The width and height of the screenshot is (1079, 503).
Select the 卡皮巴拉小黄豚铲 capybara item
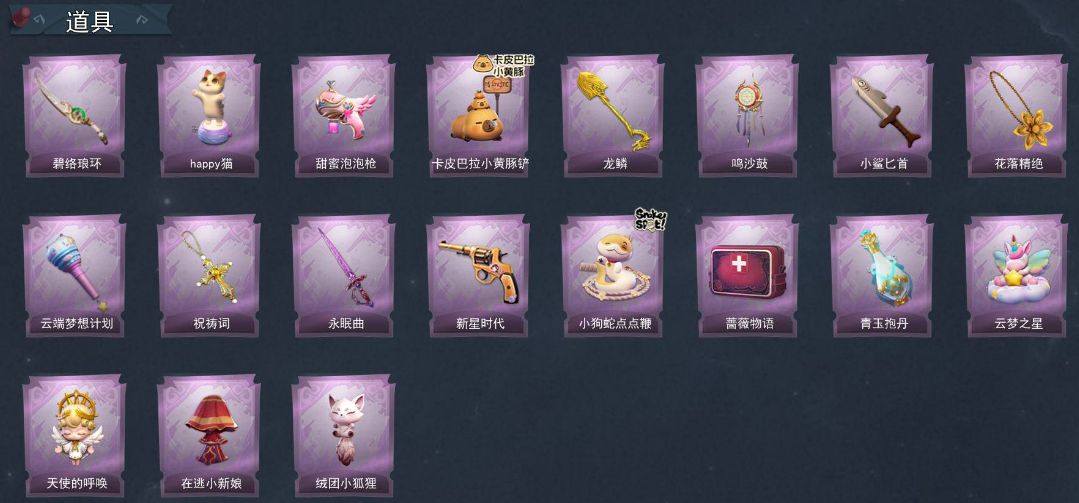pyautogui.click(x=478, y=117)
